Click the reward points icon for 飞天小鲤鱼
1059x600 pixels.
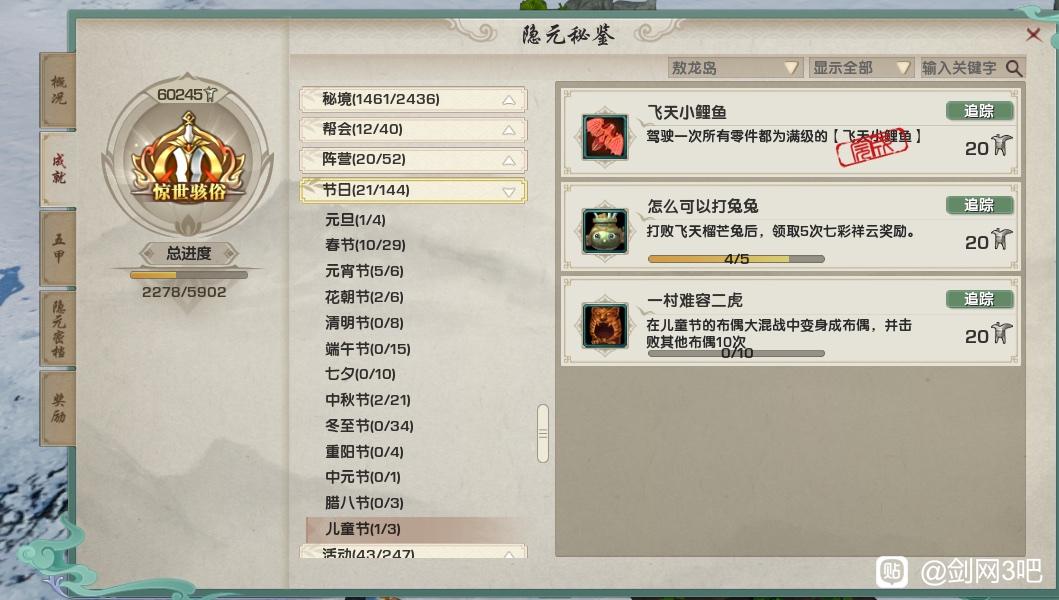[x=1001, y=145]
